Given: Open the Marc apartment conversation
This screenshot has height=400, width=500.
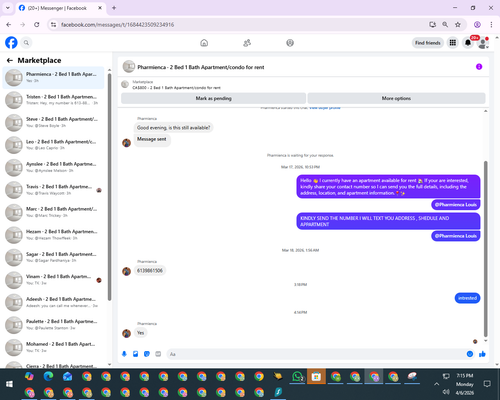Looking at the screenshot, I should (x=53, y=212).
